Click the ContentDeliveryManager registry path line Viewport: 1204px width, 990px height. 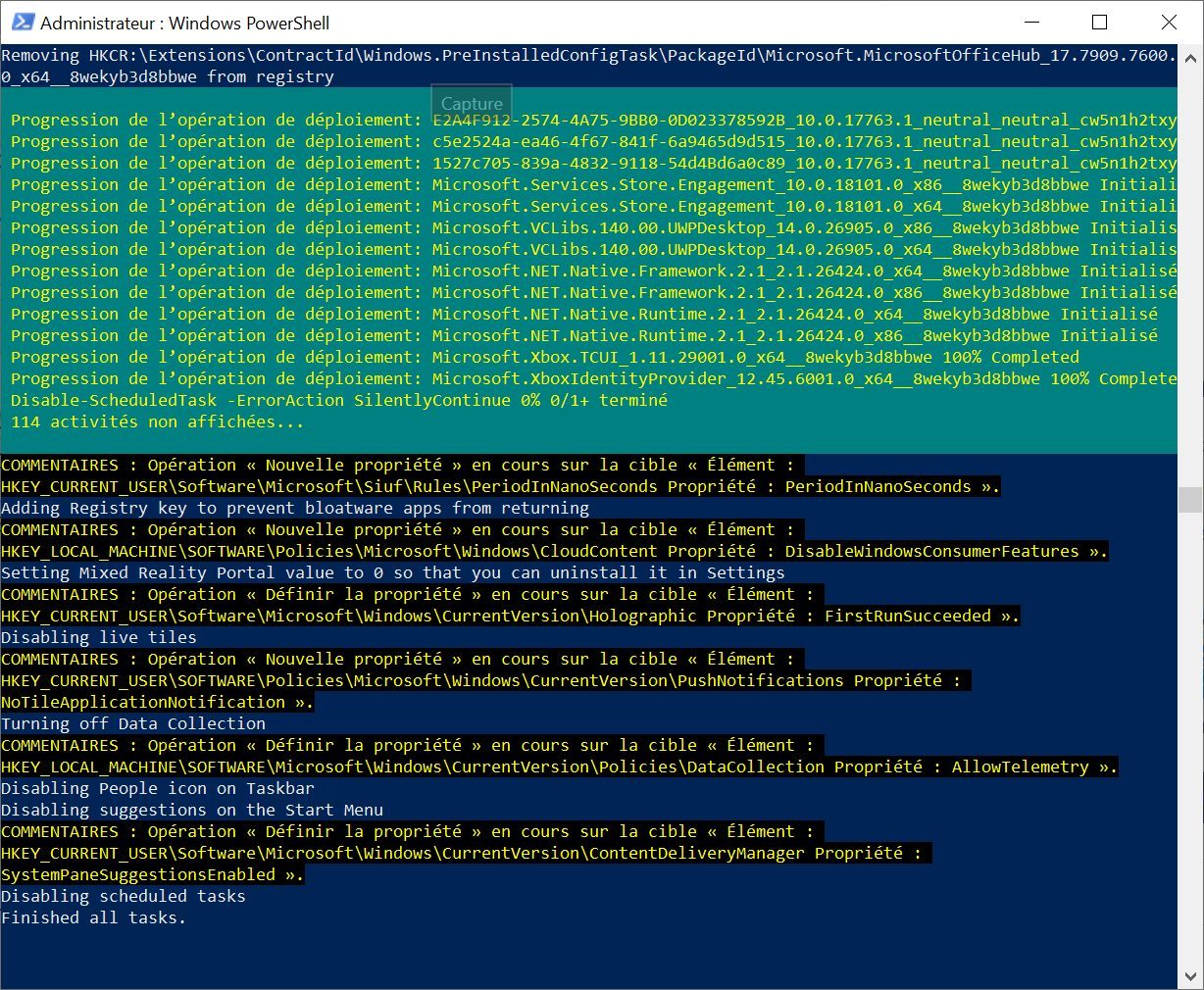pyautogui.click(x=467, y=853)
